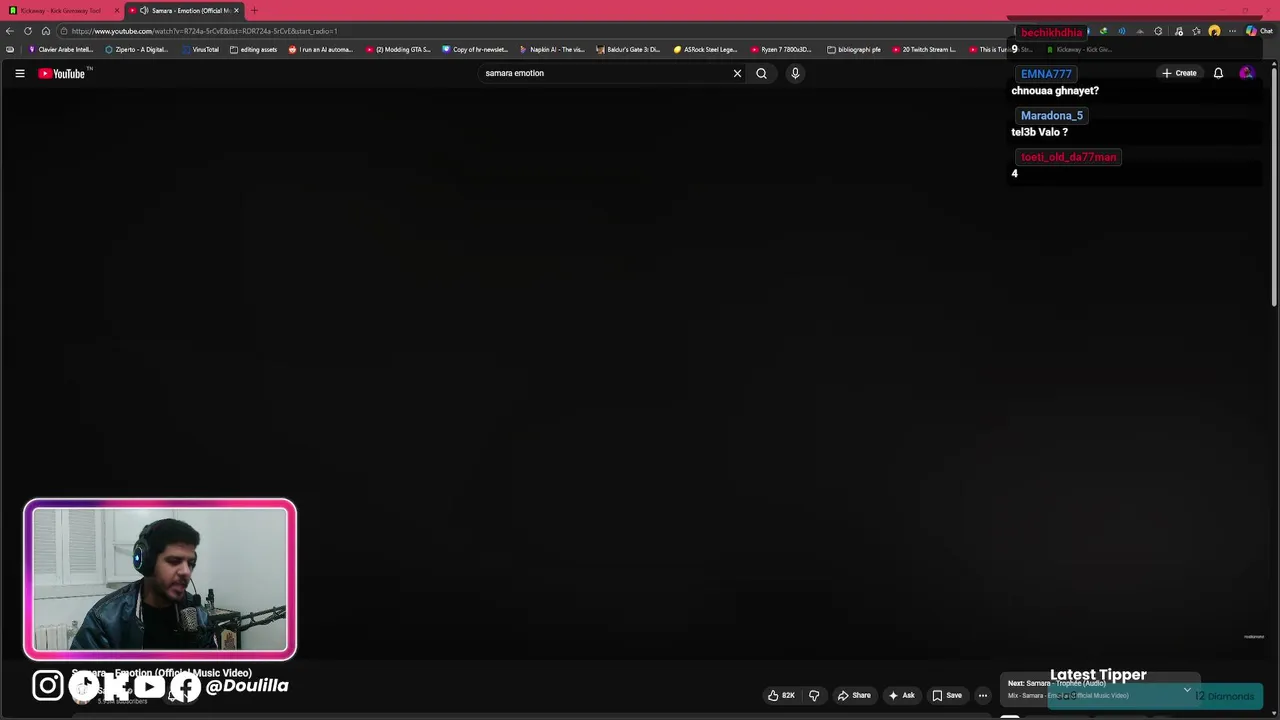Click the Ask button under the video
This screenshot has height=720, width=1280.
(x=901, y=695)
